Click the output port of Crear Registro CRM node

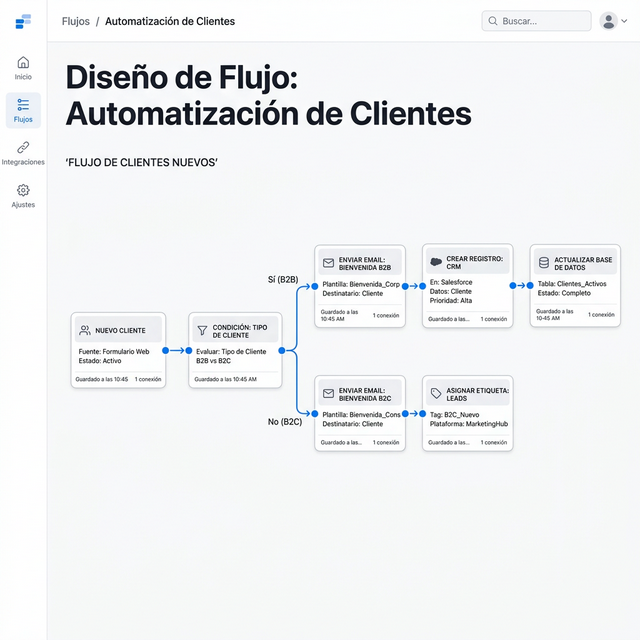click(513, 286)
